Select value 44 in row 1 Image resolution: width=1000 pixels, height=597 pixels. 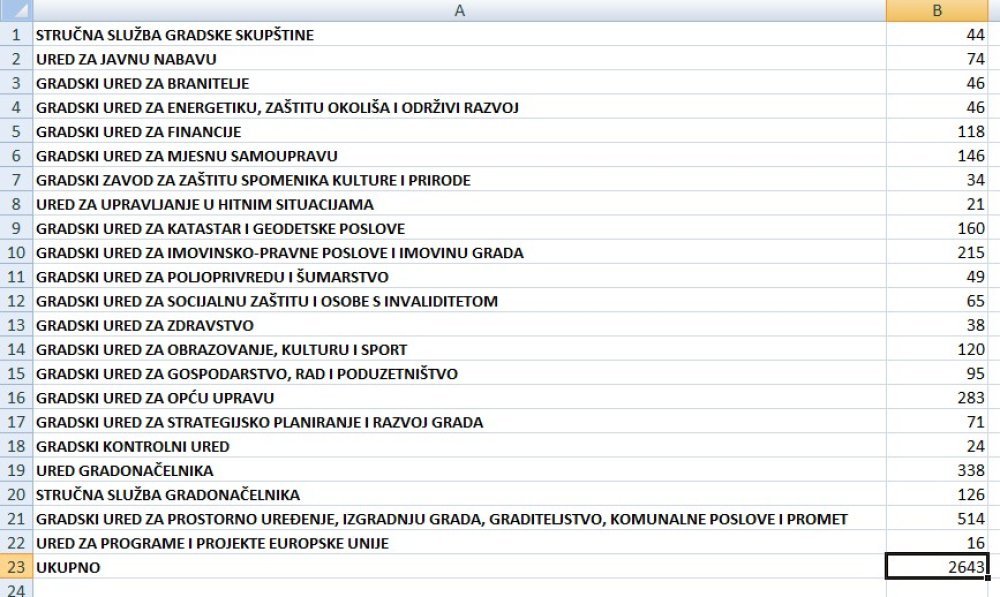[937, 34]
